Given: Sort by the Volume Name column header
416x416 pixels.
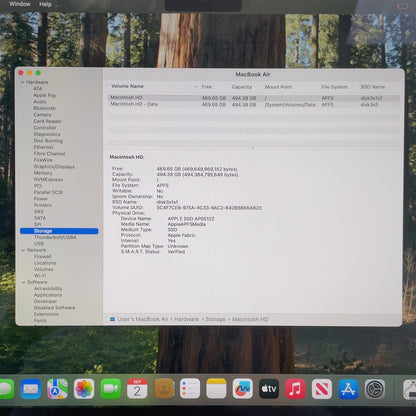Looking at the screenshot, I should point(127,86).
